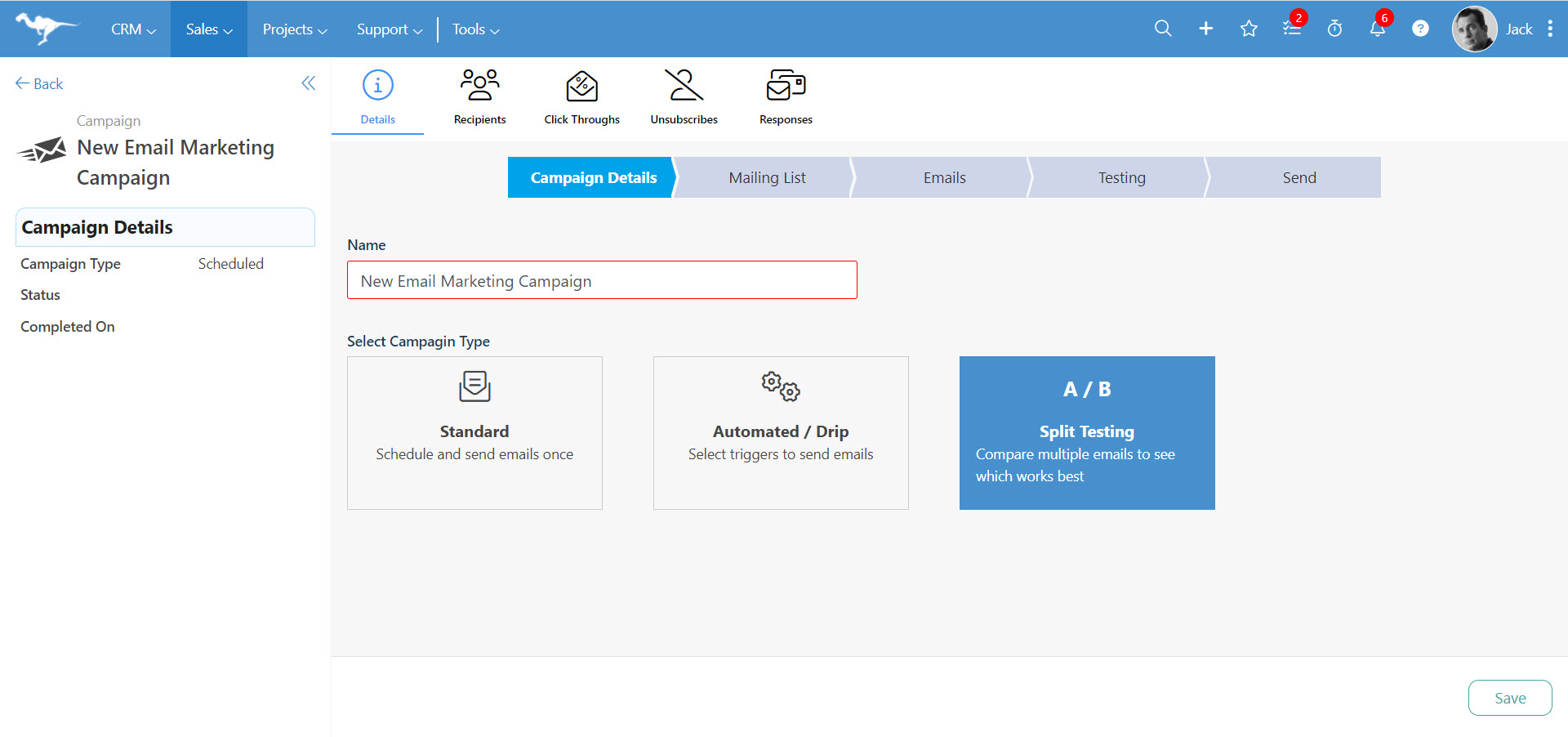Viewport: 1568px width, 737px height.
Task: Click the Status label in sidebar
Action: pos(40,295)
